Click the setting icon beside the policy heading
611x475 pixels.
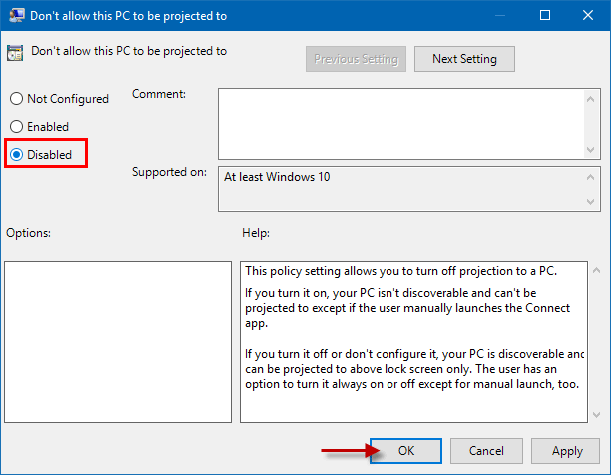point(15,52)
